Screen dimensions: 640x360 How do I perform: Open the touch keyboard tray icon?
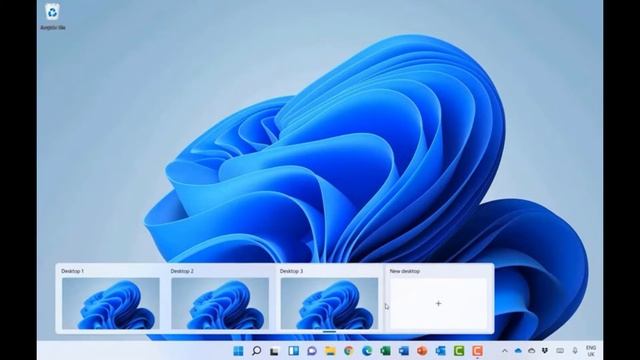pyautogui.click(x=560, y=351)
